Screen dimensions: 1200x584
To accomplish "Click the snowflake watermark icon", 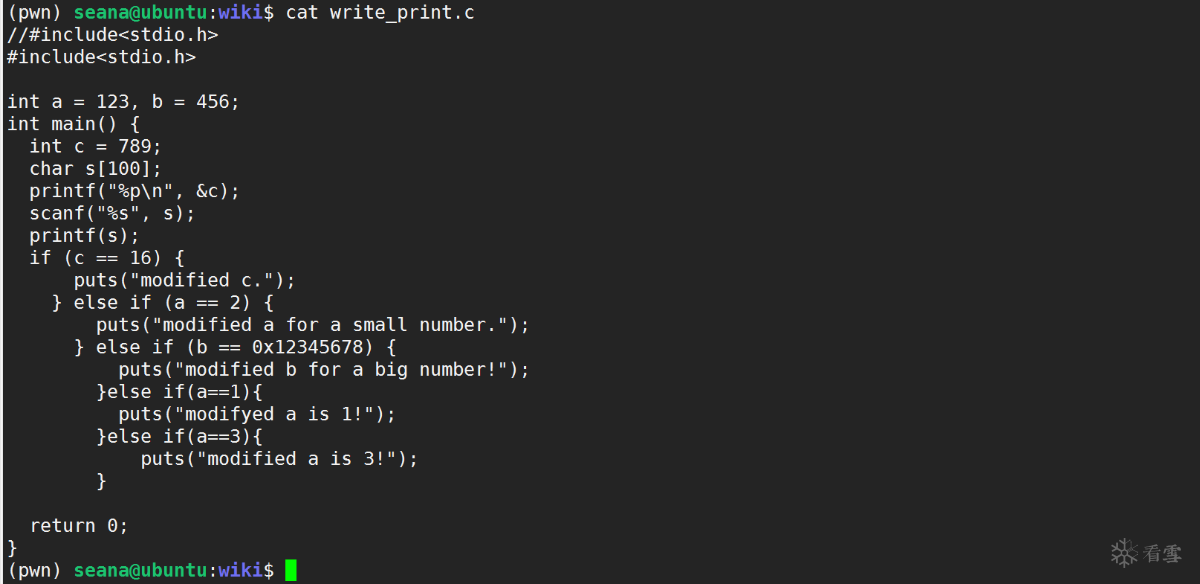I will pos(1125,552).
